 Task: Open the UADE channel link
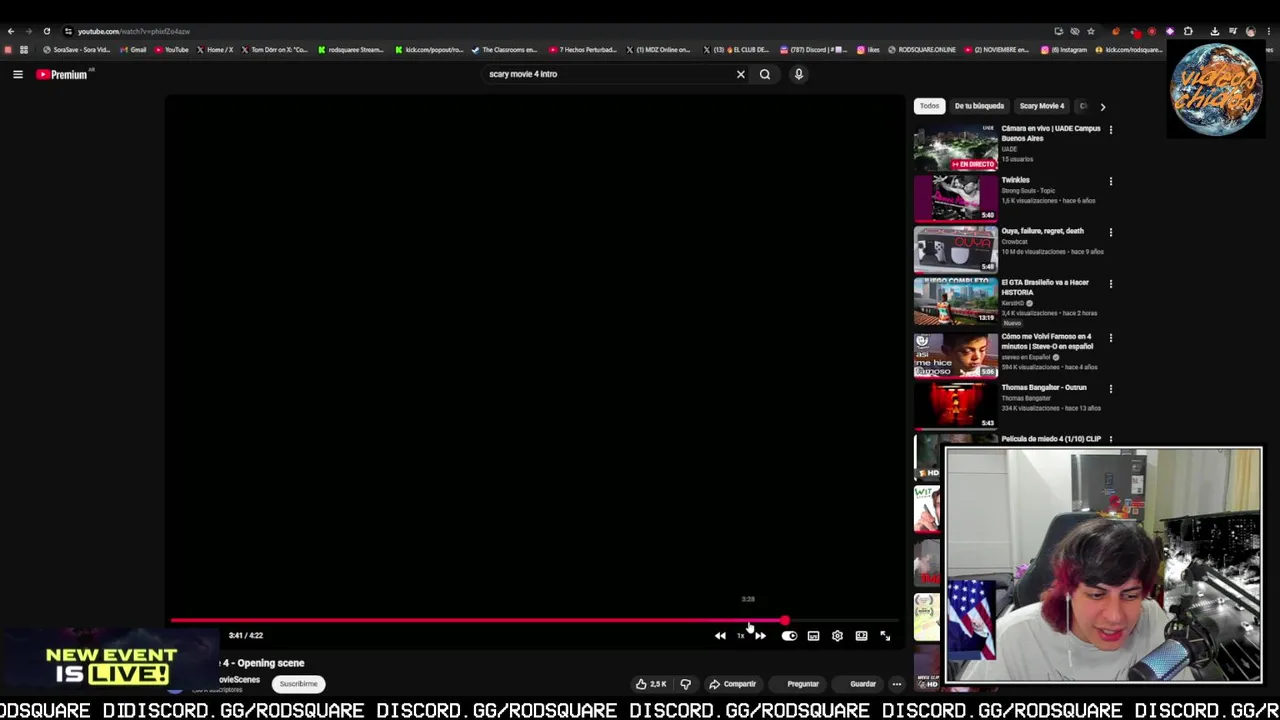coord(1009,149)
